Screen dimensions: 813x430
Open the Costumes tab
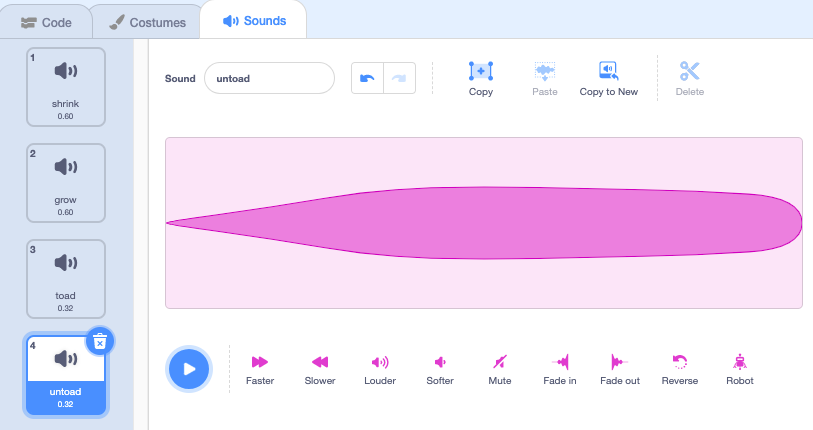[x=147, y=22]
